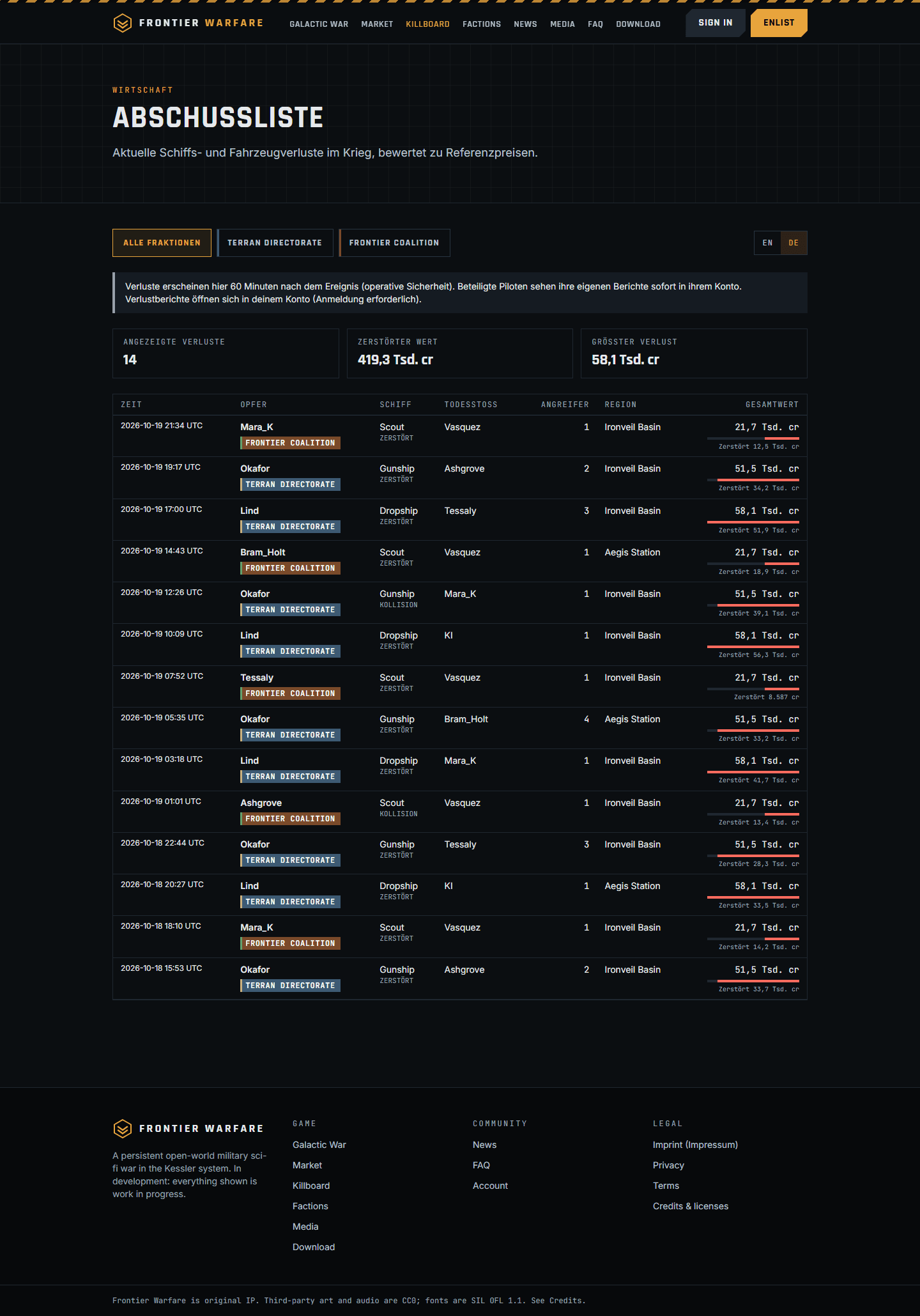
Task: Click the Enlist button
Action: pyautogui.click(x=779, y=23)
